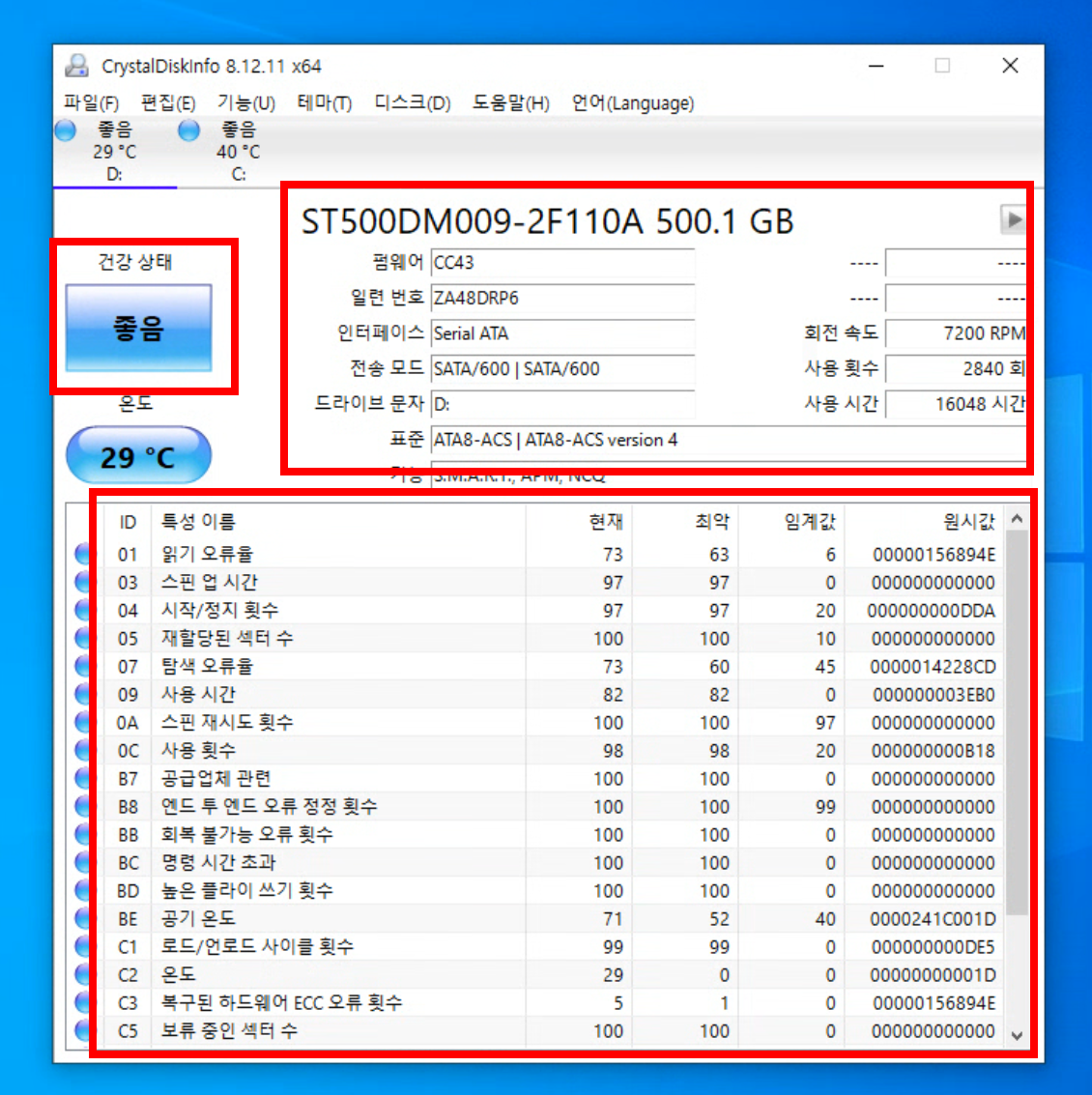Select raw value 00000000DDA
The width and height of the screenshot is (1092, 1095).
click(x=932, y=611)
